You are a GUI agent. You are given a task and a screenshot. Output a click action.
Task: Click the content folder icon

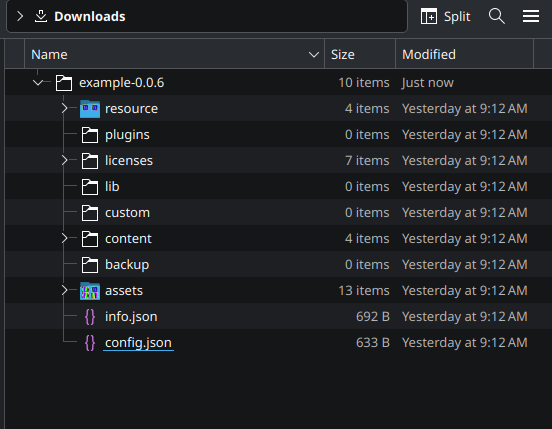click(90, 239)
